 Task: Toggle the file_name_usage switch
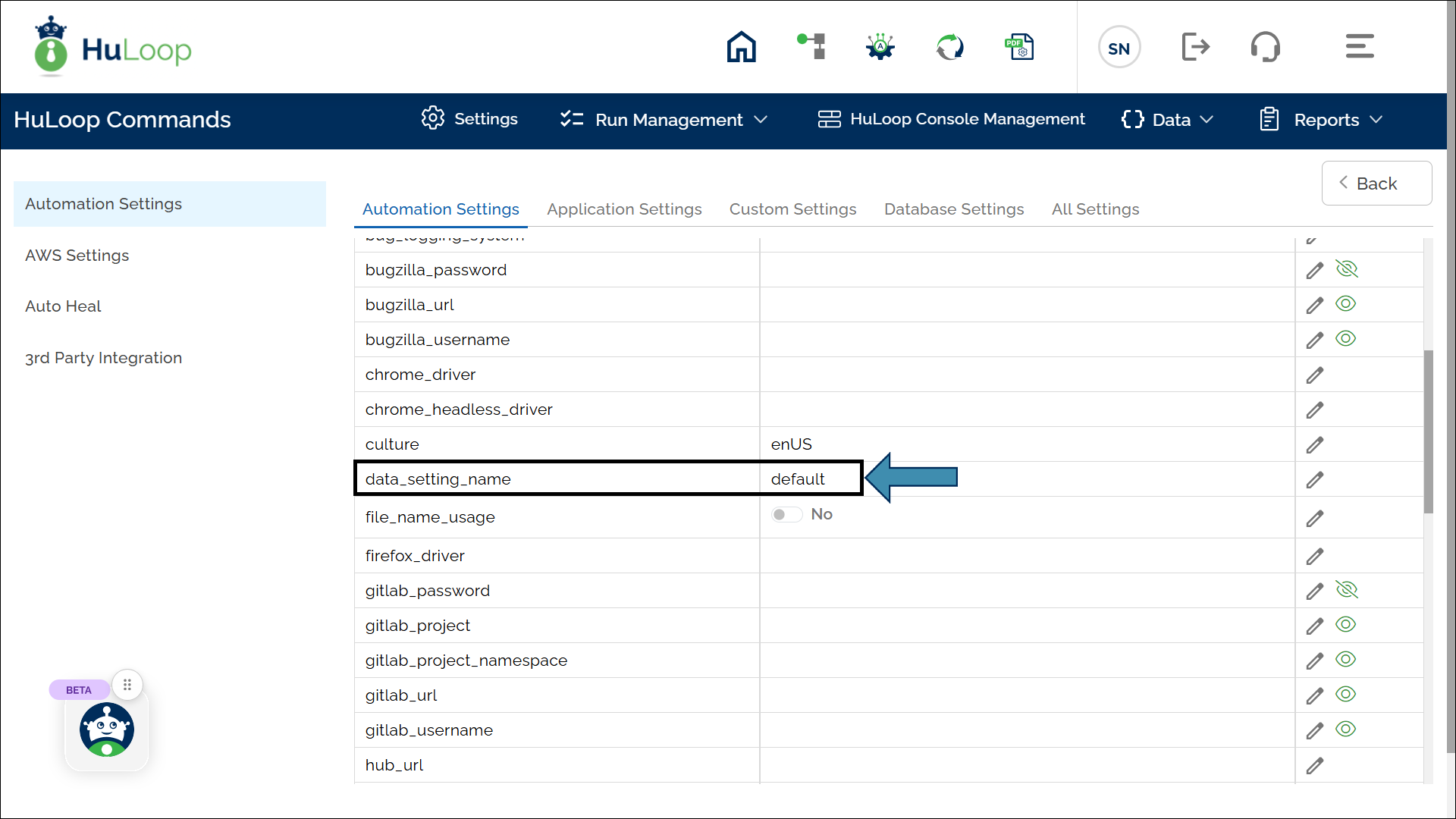pyautogui.click(x=786, y=515)
